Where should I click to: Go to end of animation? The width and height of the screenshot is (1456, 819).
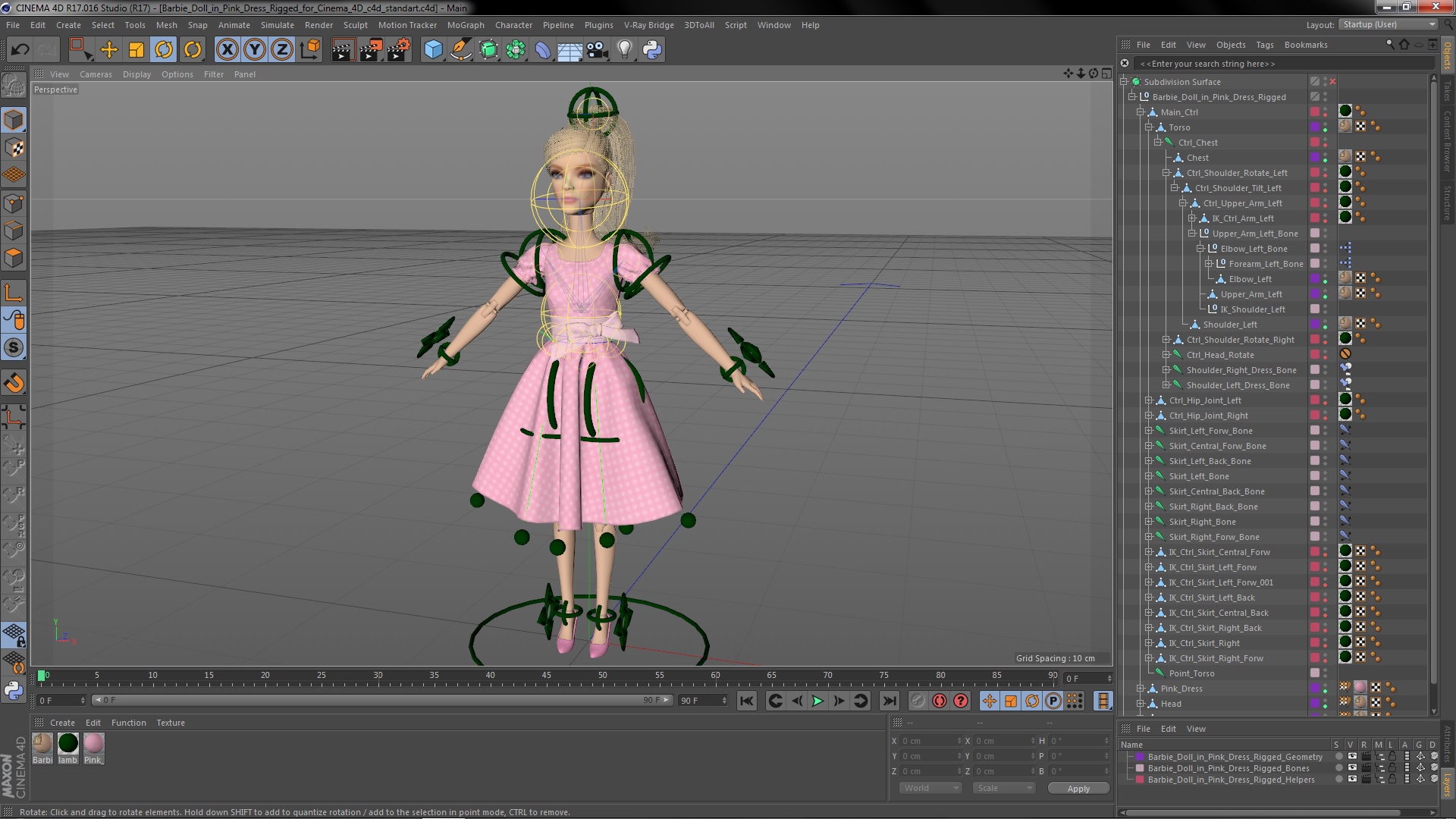click(x=890, y=701)
